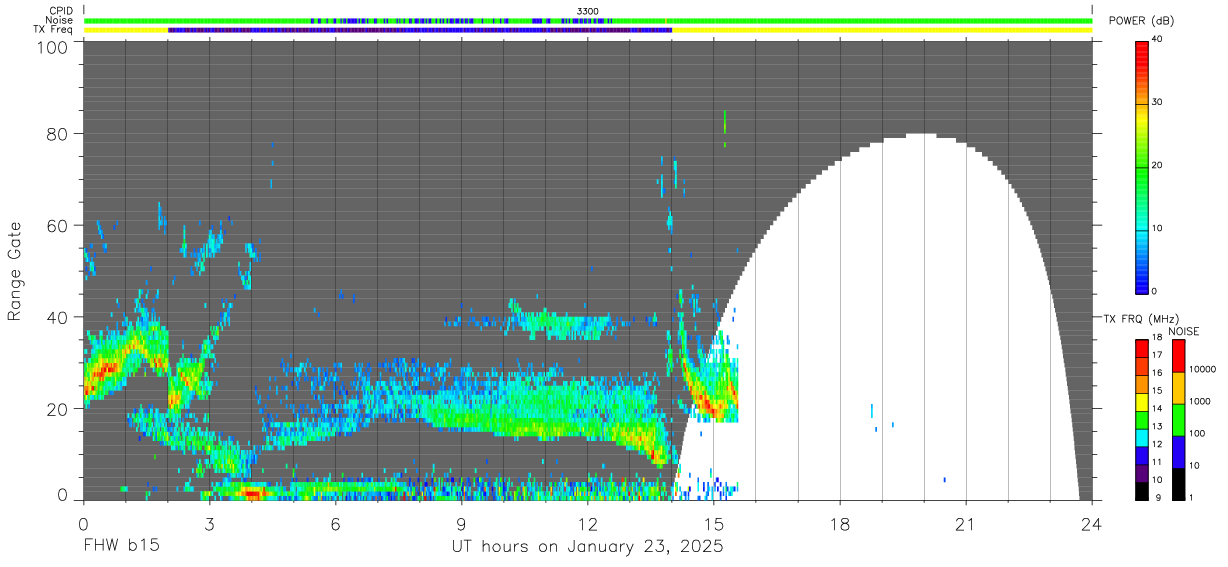The image size is (1228, 567).
Task: Click the 100 range gate axis label
Action: click(x=55, y=46)
